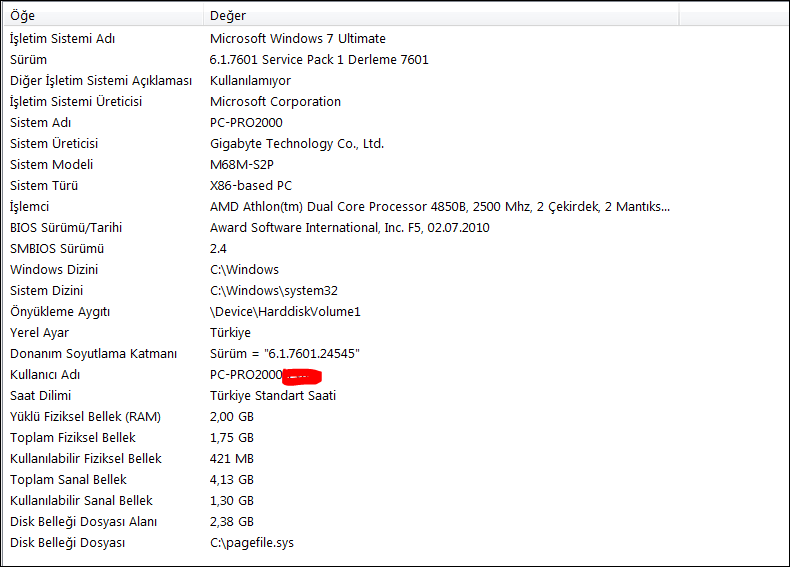Select the İşlemci row
Viewport: 790px width, 567px height.
29,206
